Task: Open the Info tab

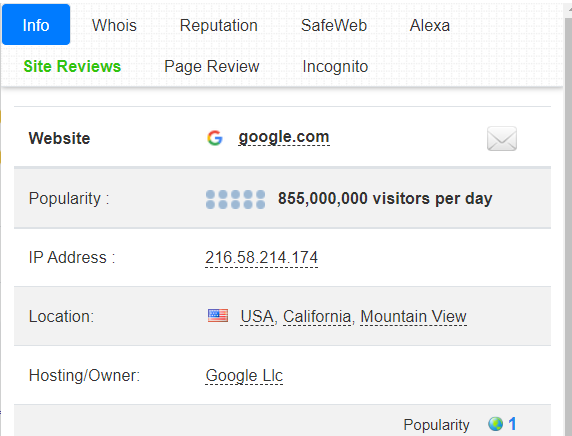Action: click(x=36, y=25)
